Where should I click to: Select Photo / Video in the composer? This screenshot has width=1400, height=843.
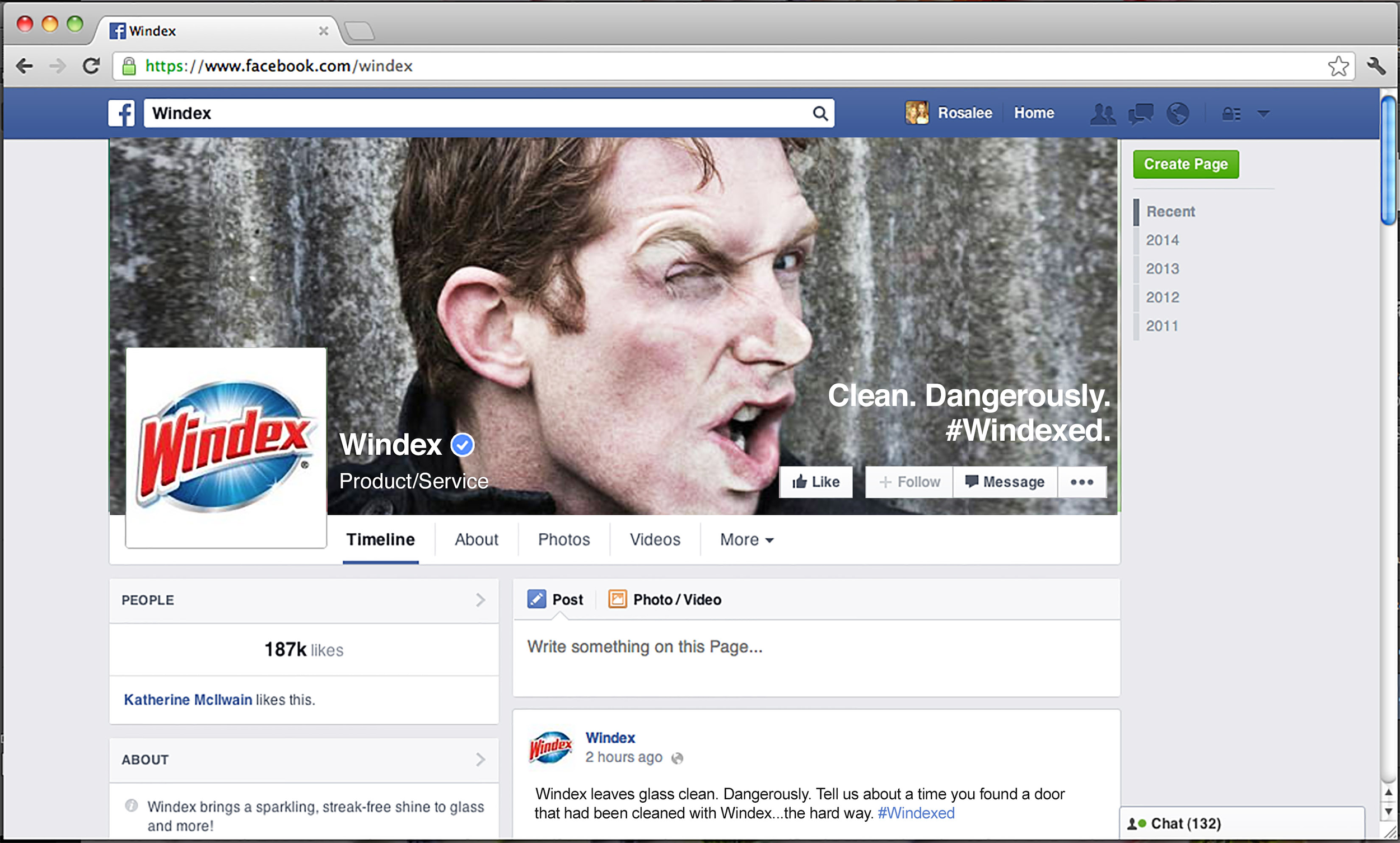coord(665,599)
